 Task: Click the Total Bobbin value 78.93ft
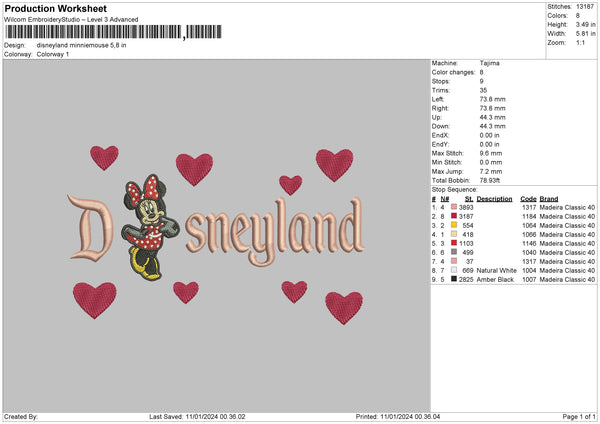pyautogui.click(x=490, y=181)
